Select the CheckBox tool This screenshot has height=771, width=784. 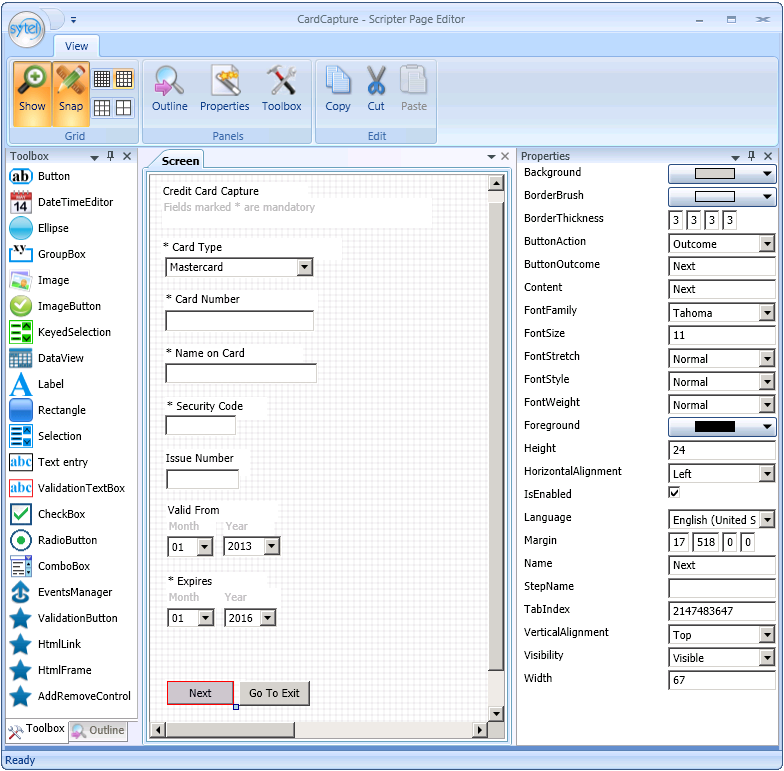[48, 514]
